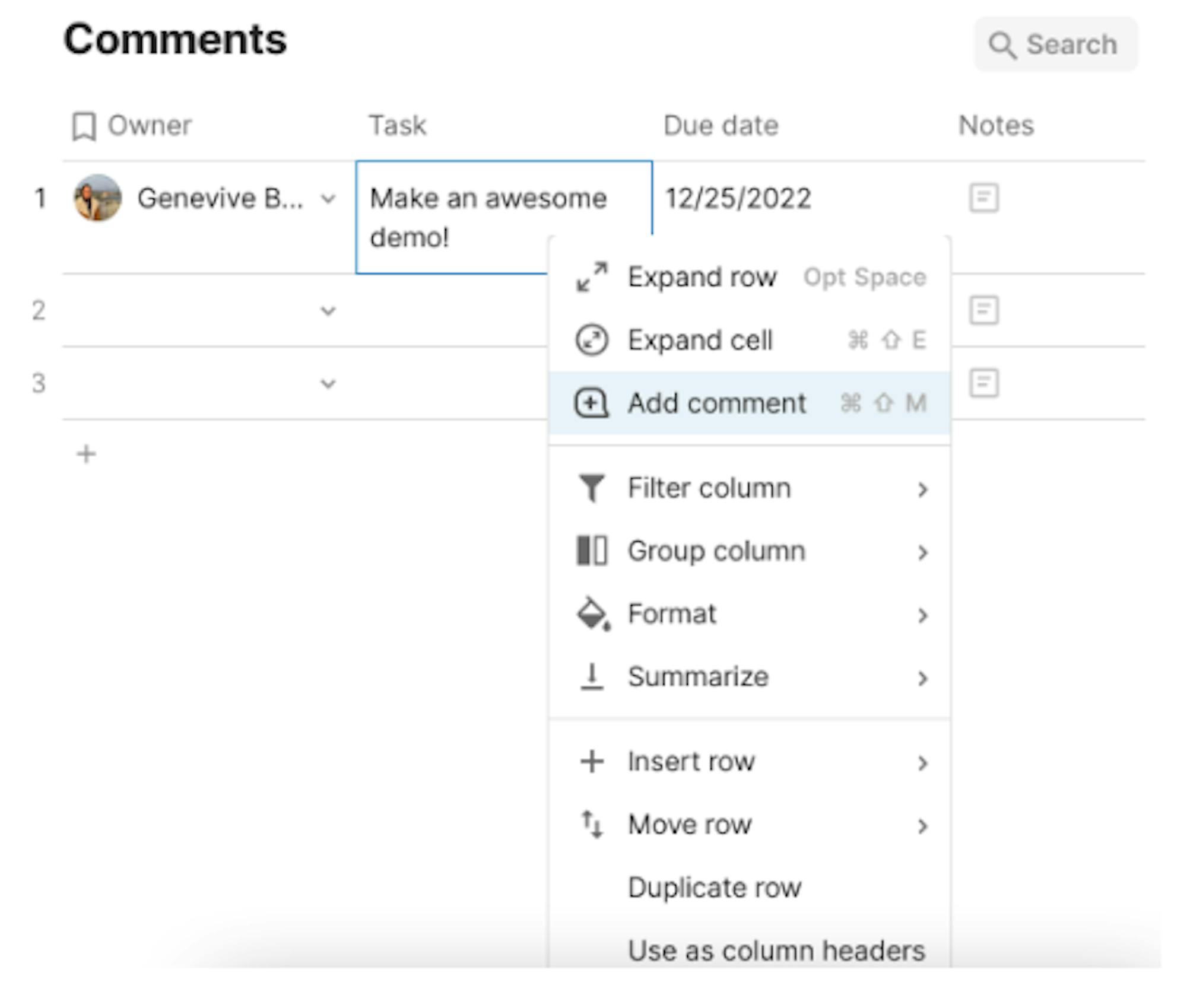
Task: Click the Filter column funnel icon
Action: (x=592, y=488)
